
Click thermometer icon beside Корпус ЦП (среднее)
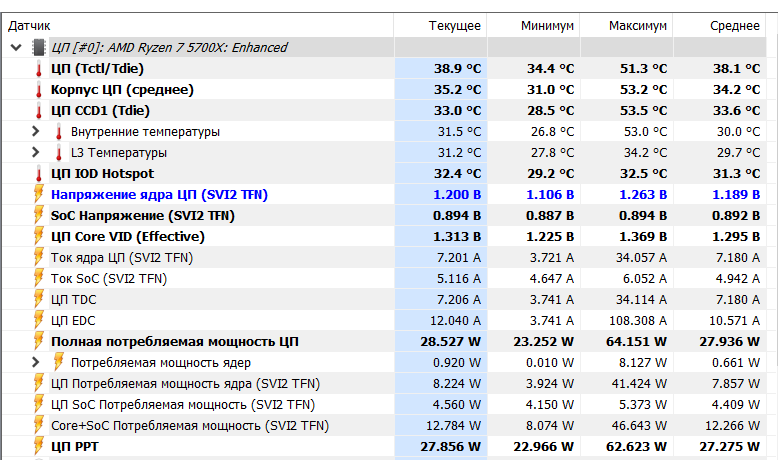(x=38, y=89)
